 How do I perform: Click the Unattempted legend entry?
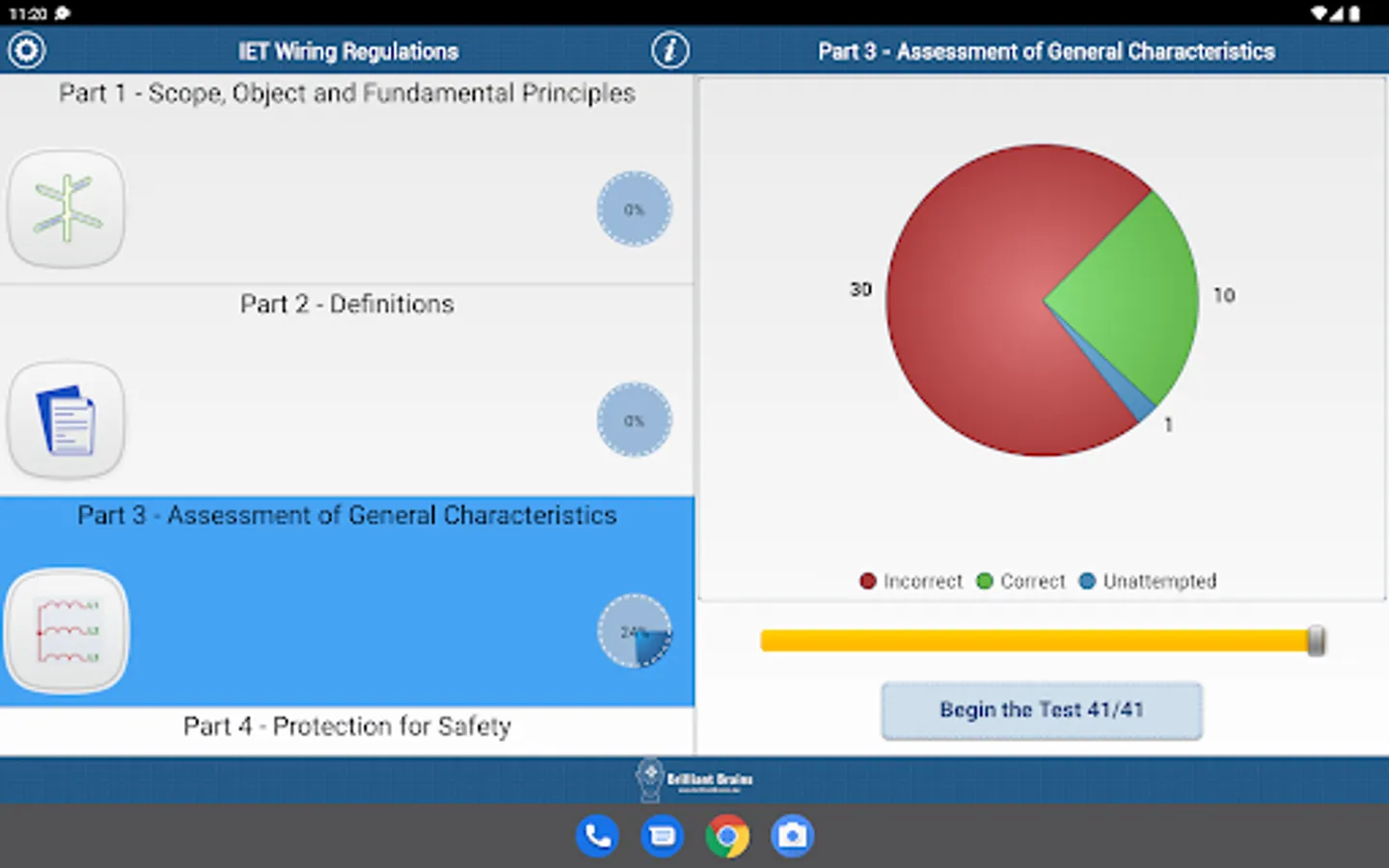(1148, 582)
